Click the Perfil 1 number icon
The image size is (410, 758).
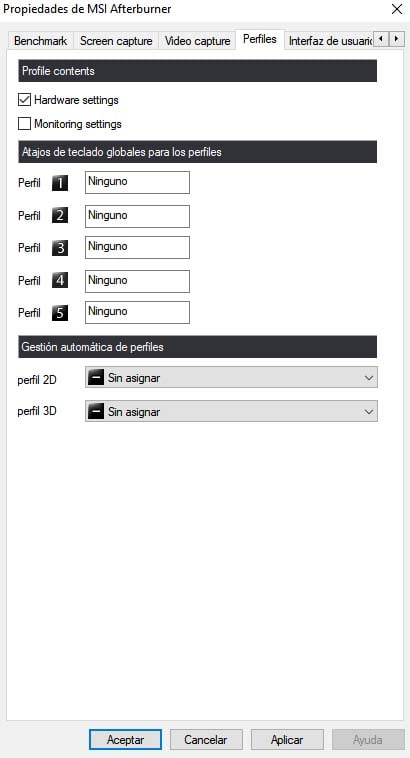60,183
